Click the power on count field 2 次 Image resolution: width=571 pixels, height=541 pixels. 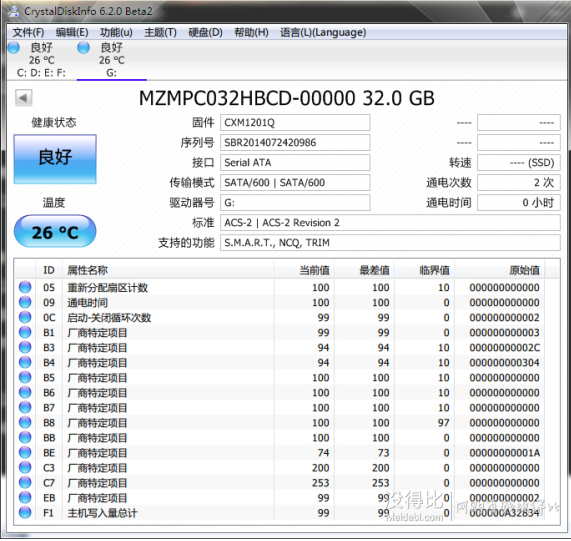point(519,183)
